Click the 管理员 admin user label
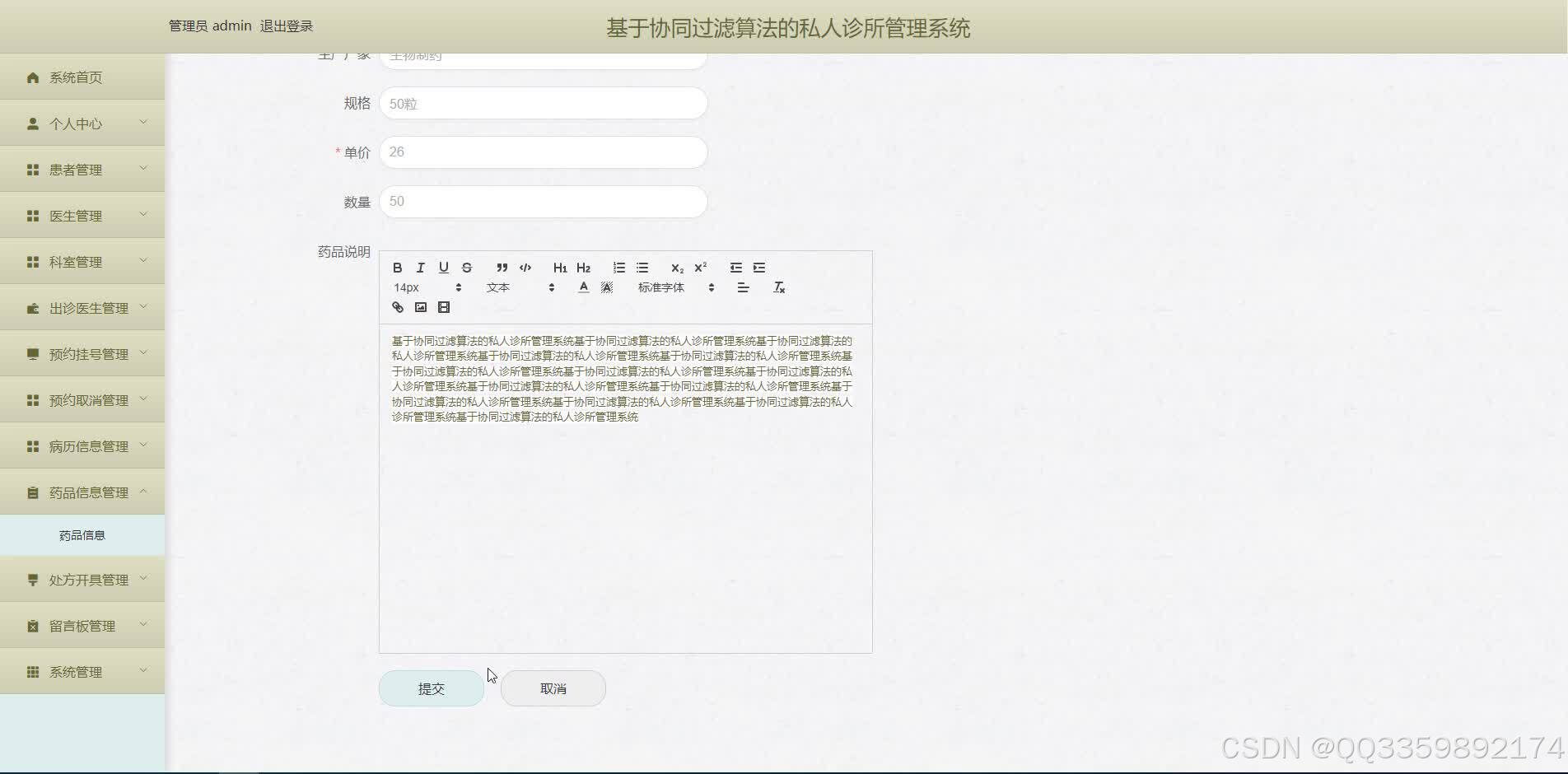 tap(210, 26)
